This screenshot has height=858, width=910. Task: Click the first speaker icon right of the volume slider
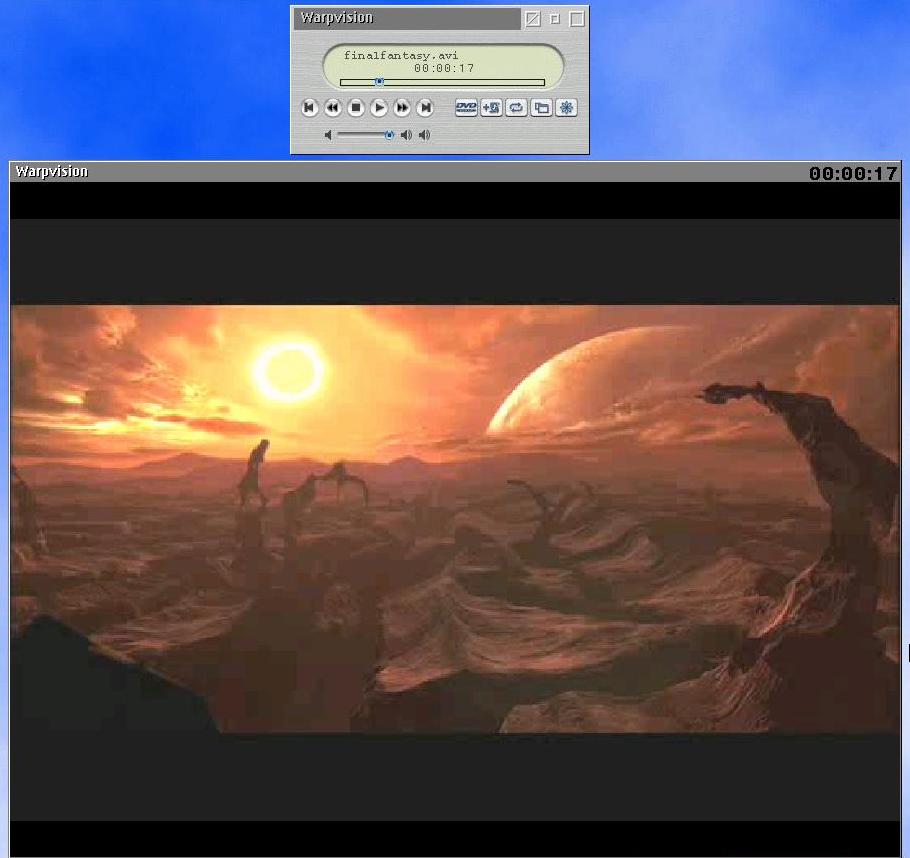[406, 135]
